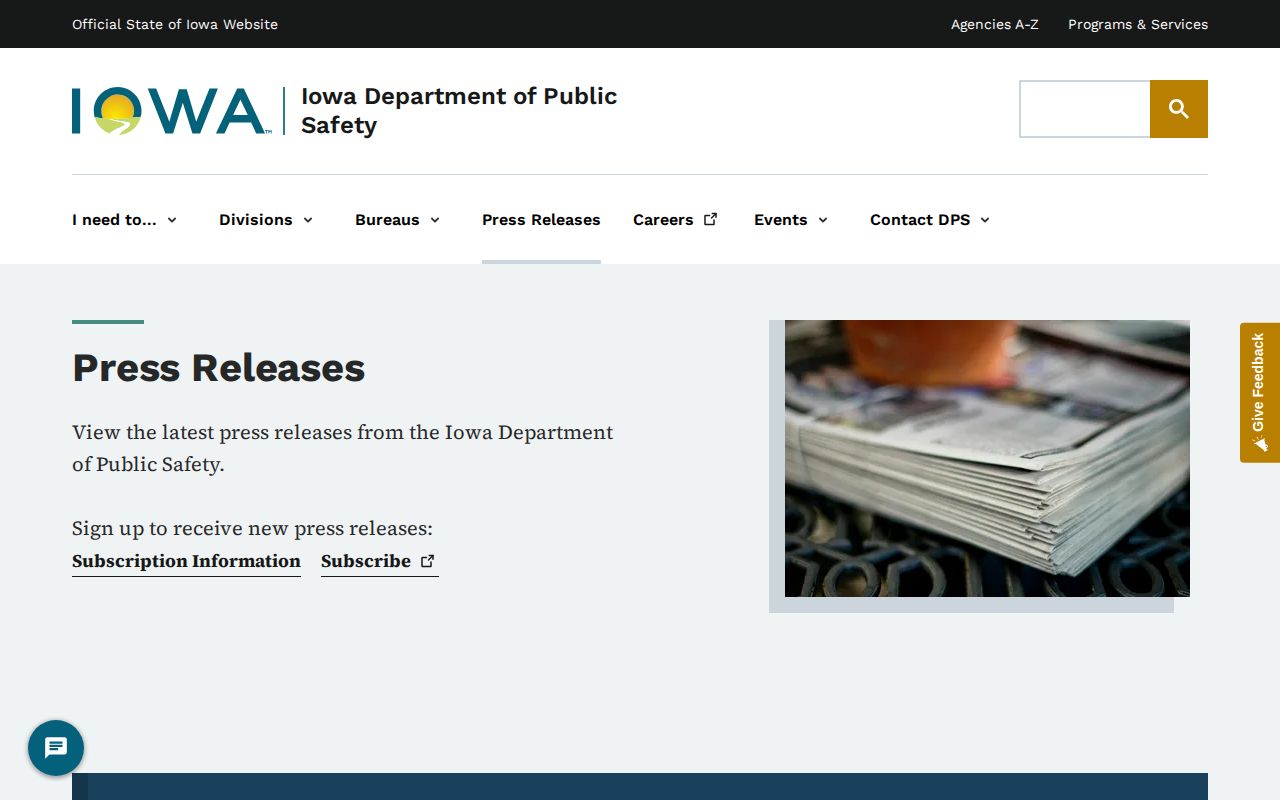The image size is (1280, 800).
Task: Expand the Events menu
Action: point(791,220)
